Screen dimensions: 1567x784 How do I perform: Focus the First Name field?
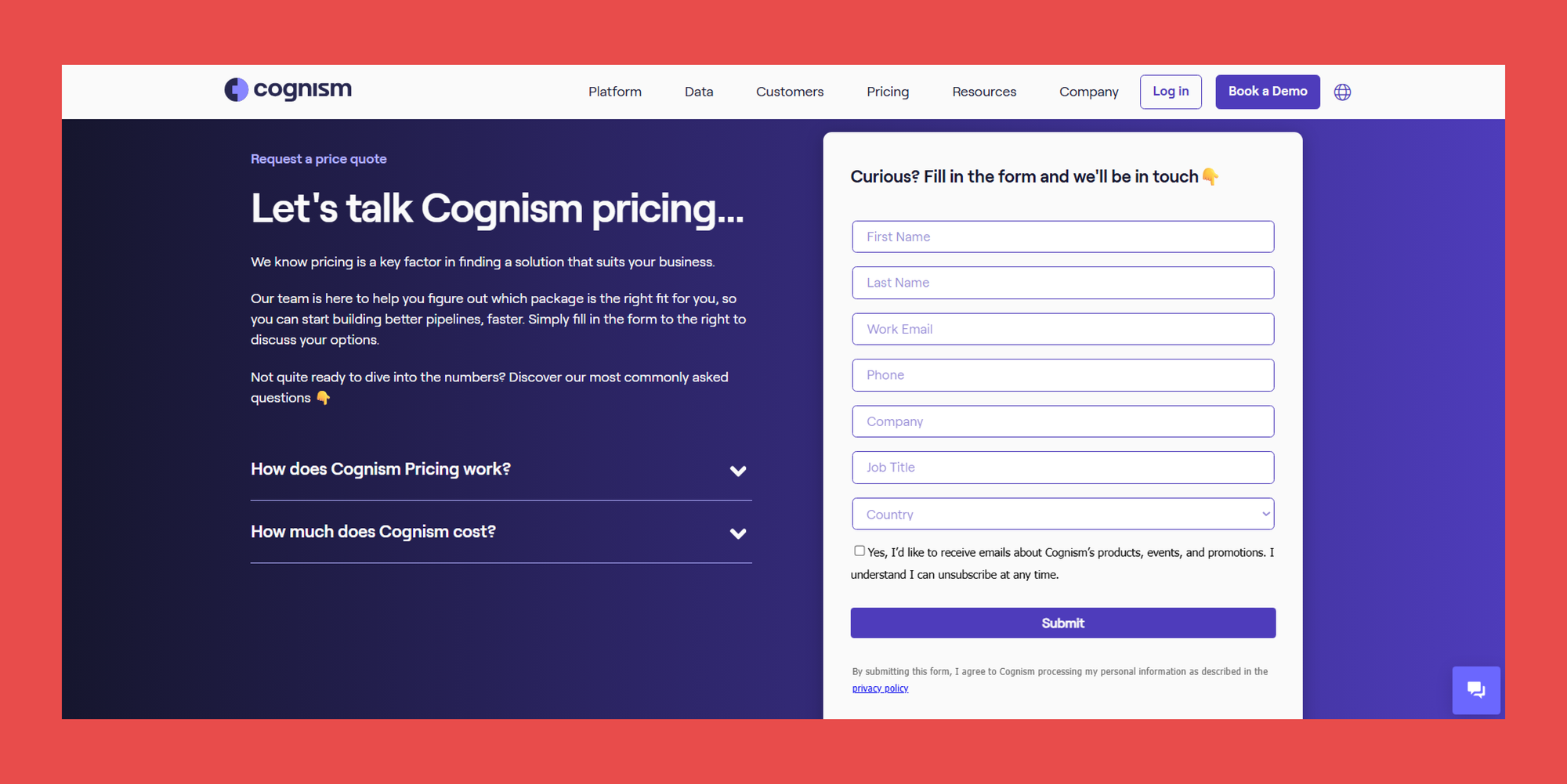click(1062, 237)
